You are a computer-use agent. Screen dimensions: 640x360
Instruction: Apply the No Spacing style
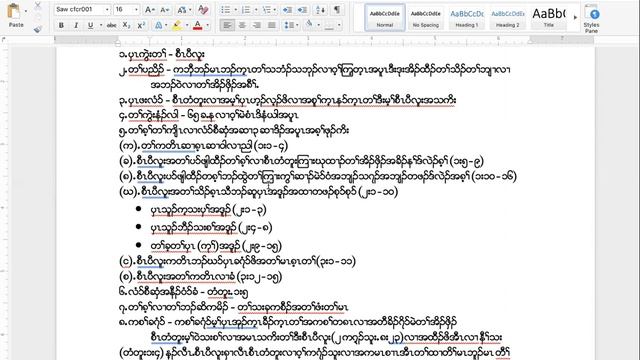(x=426, y=18)
